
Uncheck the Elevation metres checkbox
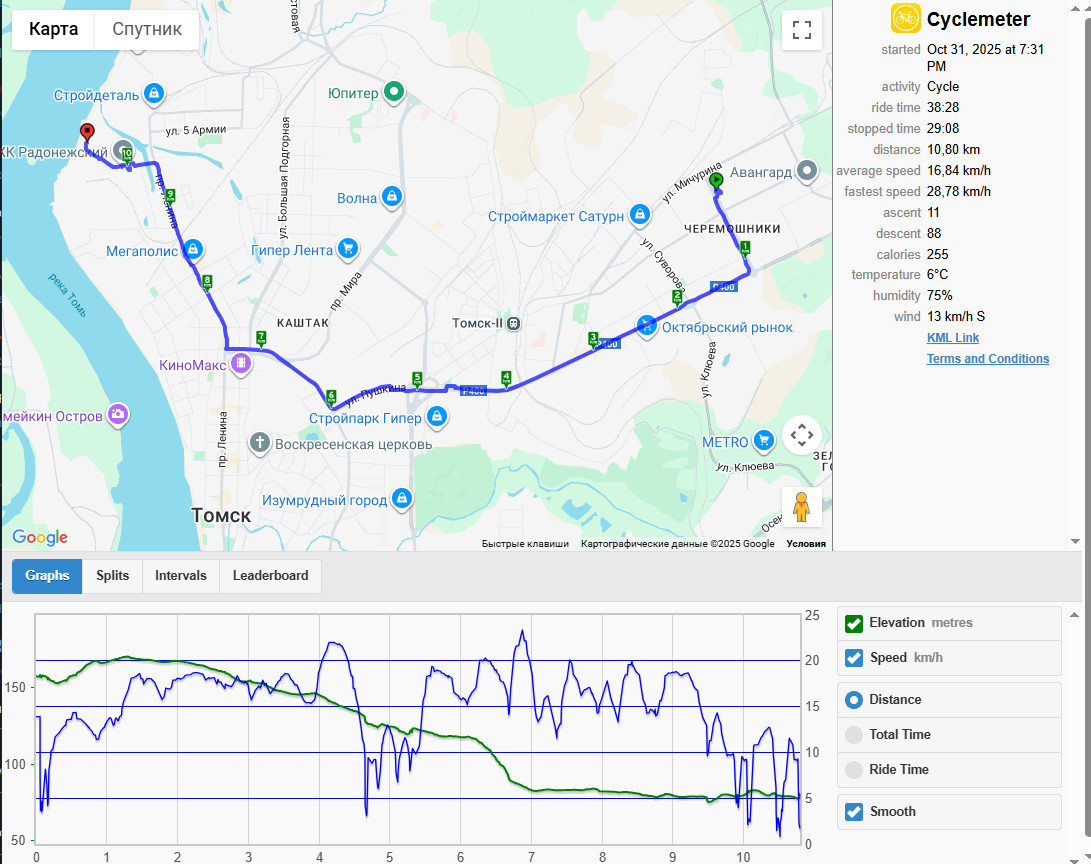click(x=854, y=623)
